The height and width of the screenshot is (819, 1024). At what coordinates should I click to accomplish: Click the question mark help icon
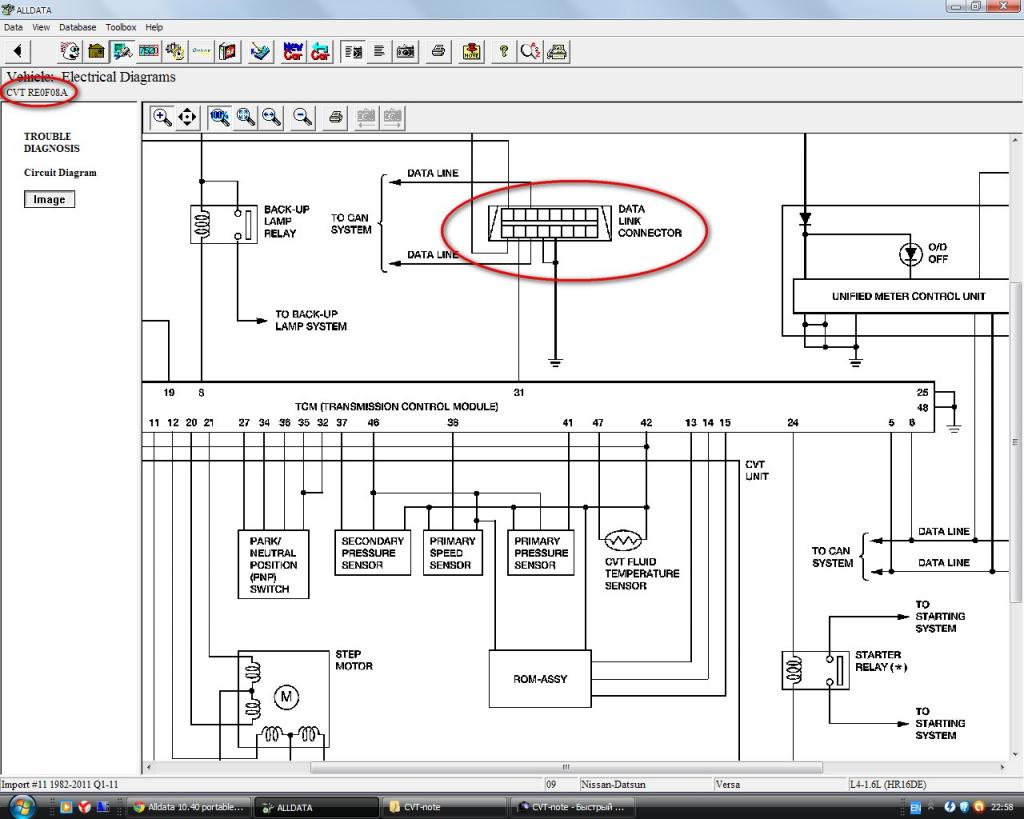pos(503,51)
